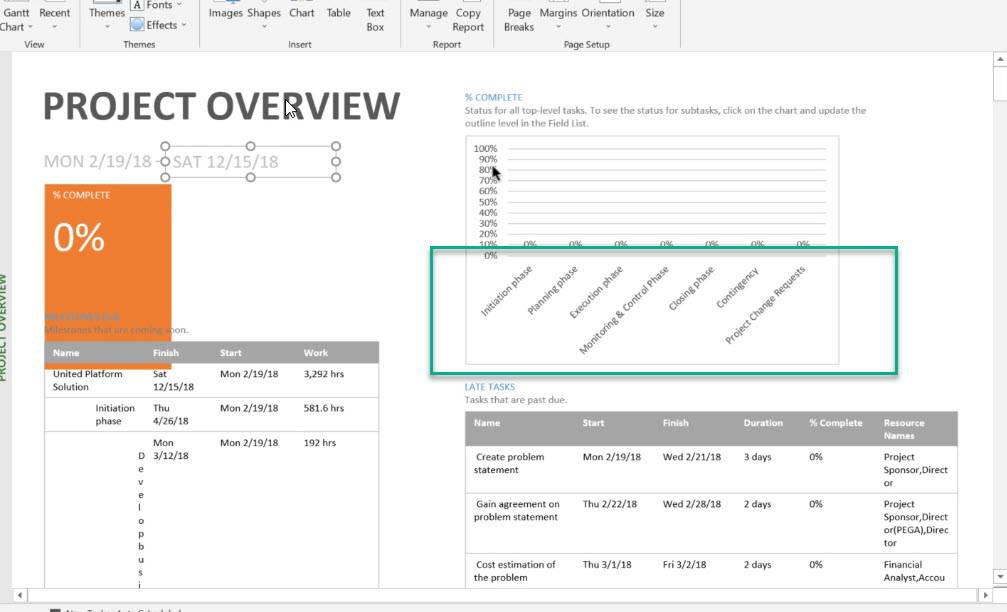
Task: Click the Finish header in milestones table
Action: (166, 353)
